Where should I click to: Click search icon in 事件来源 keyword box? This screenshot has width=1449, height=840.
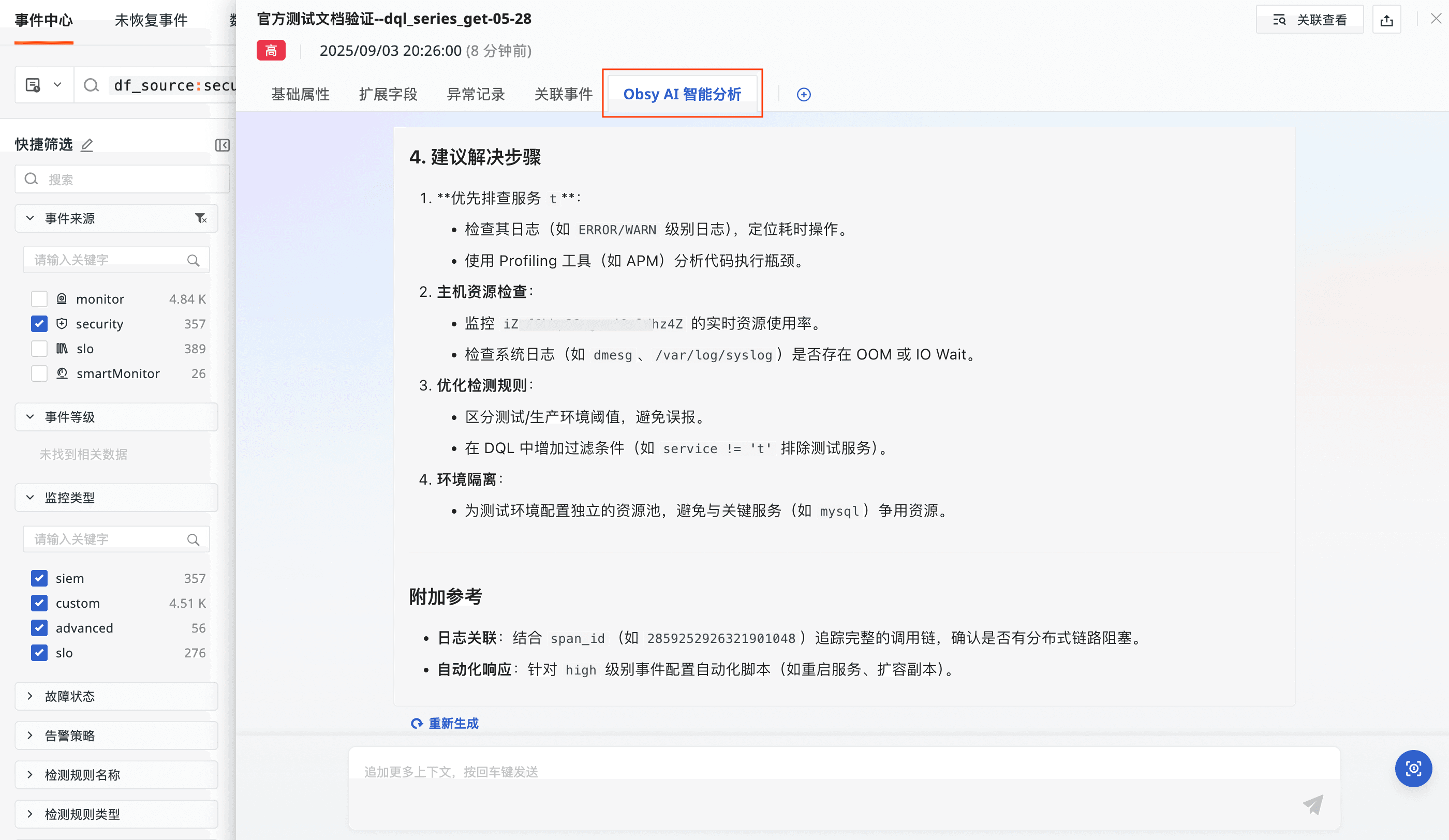click(193, 260)
